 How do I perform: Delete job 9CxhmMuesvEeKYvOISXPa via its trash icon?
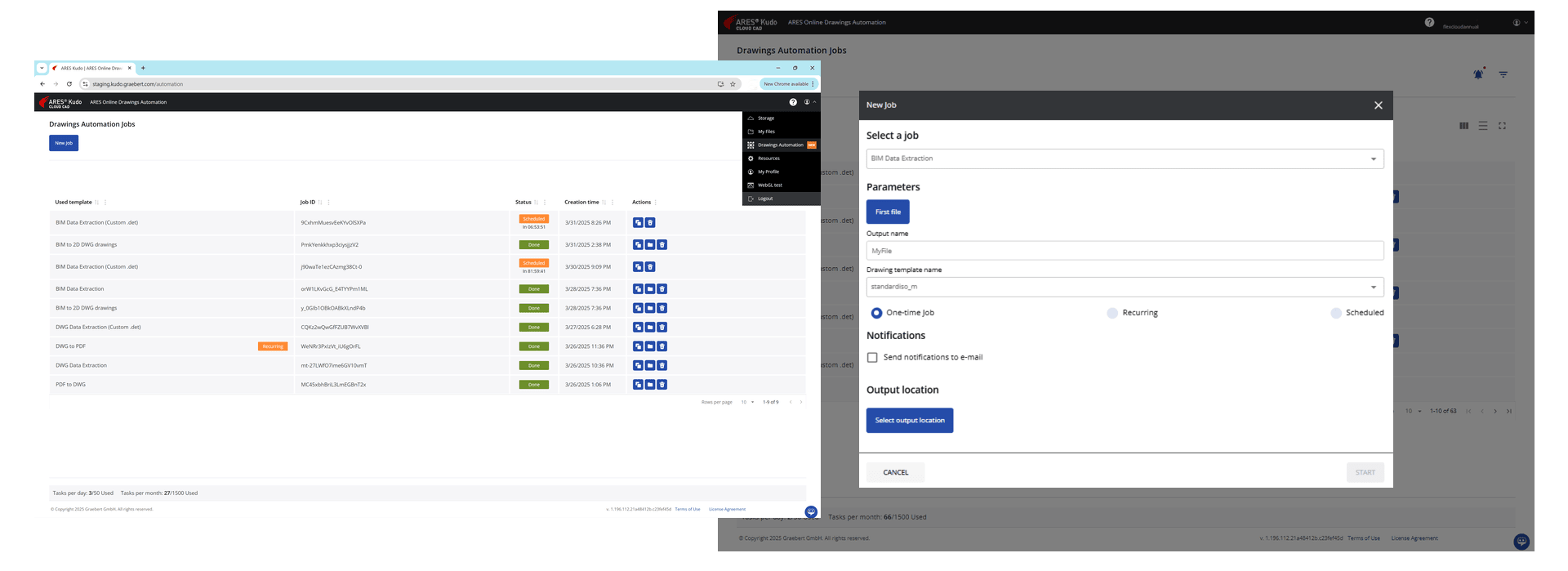pos(650,222)
